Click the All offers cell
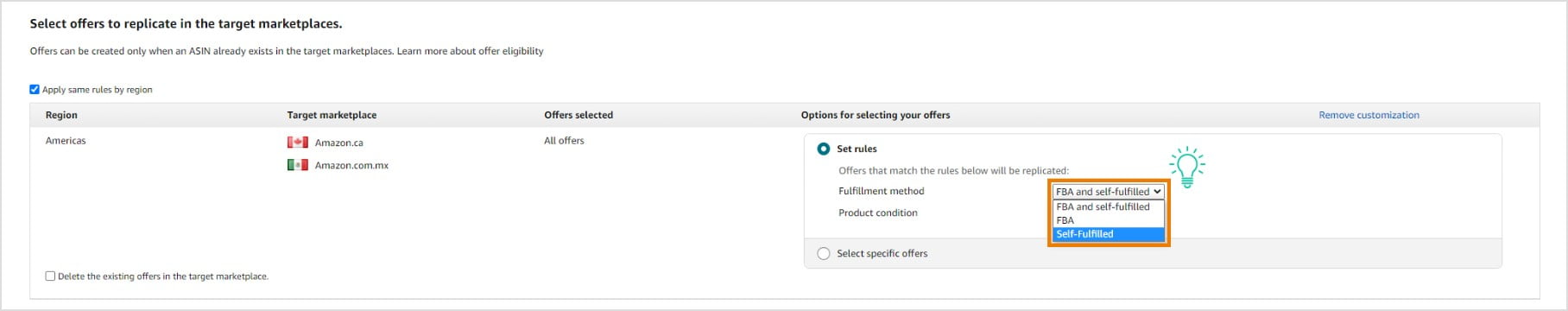 564,141
